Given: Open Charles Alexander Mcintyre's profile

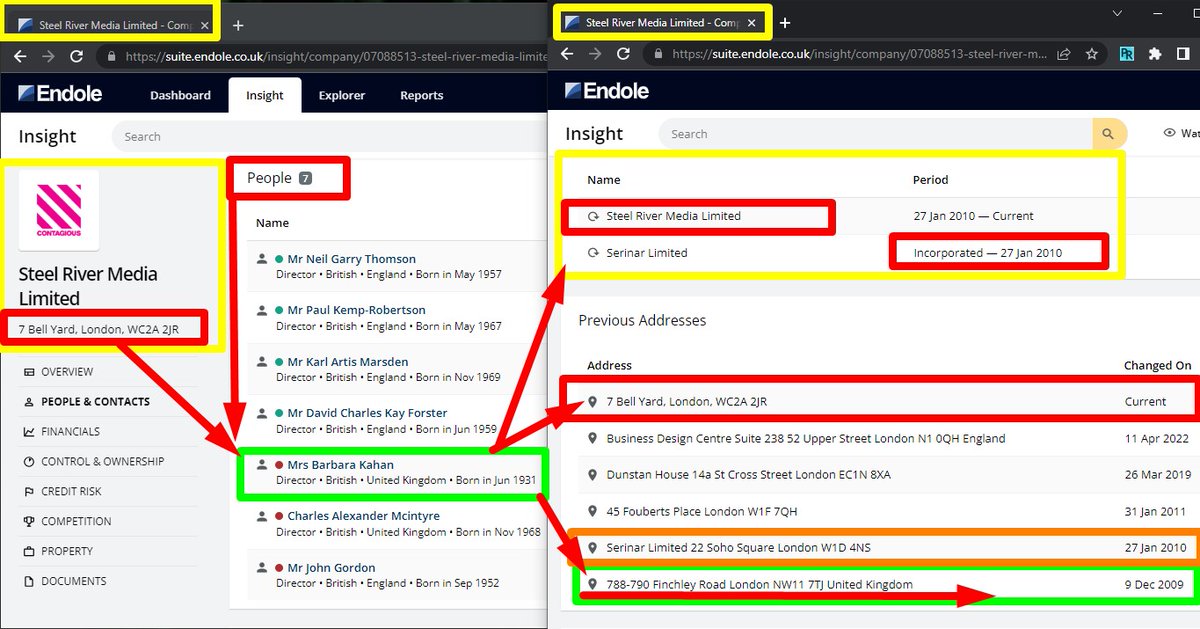Looking at the screenshot, I should click(363, 516).
